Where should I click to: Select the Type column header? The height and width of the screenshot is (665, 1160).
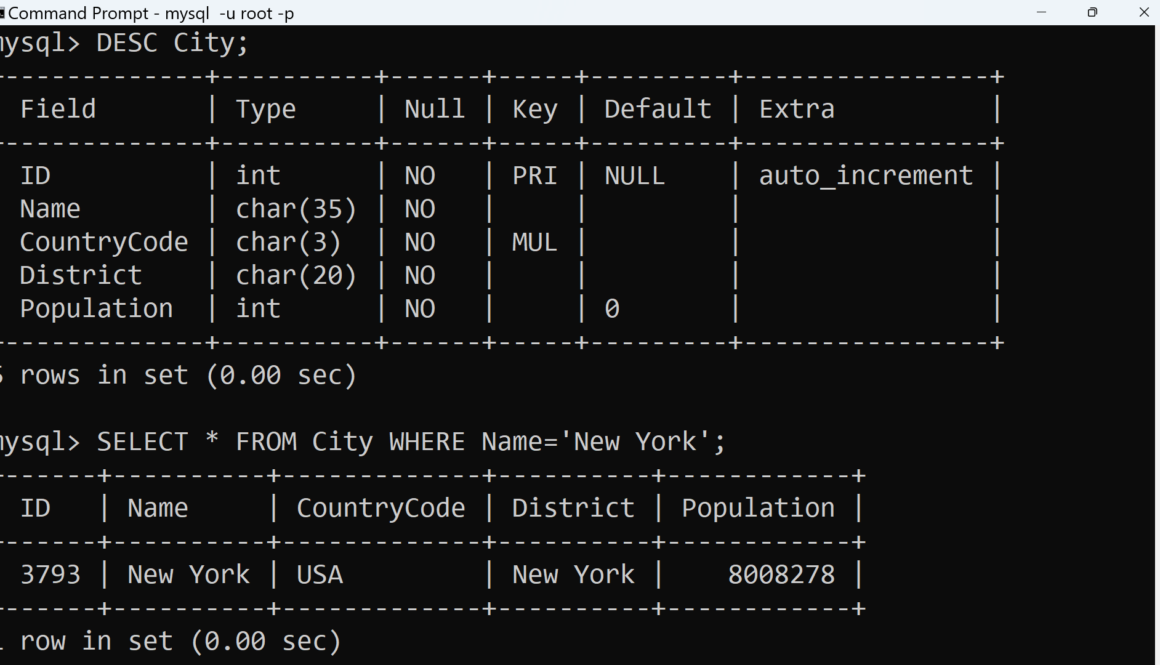coord(266,109)
